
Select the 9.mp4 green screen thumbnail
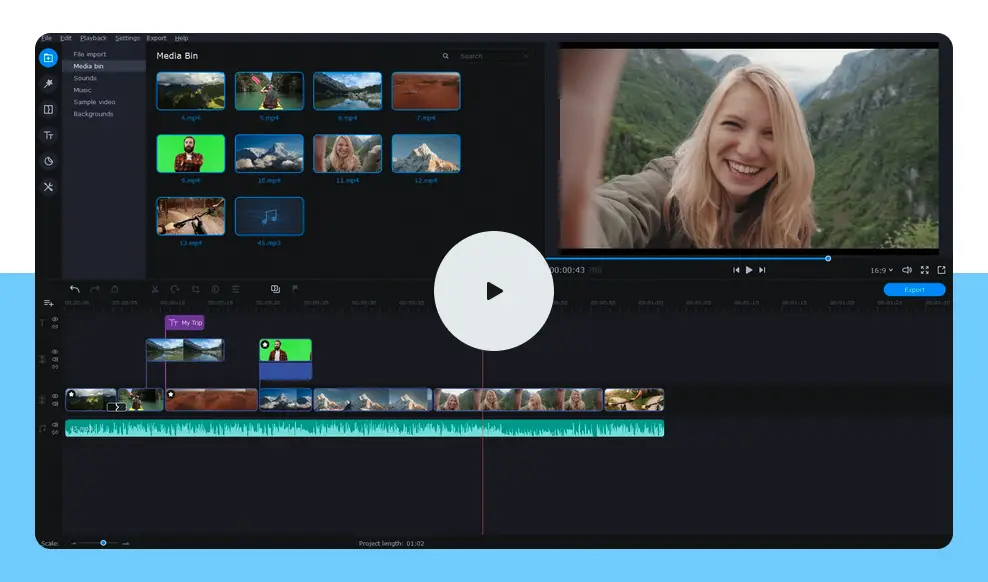(x=191, y=153)
